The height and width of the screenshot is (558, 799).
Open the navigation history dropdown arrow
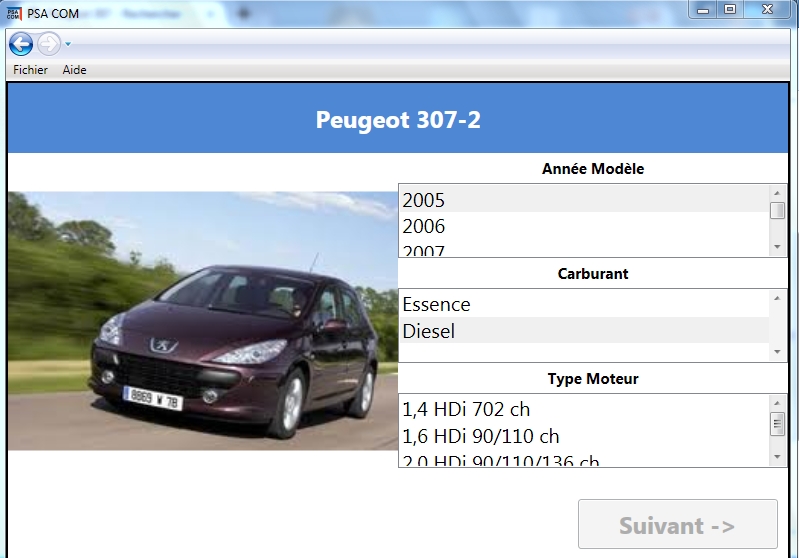pyautogui.click(x=68, y=44)
